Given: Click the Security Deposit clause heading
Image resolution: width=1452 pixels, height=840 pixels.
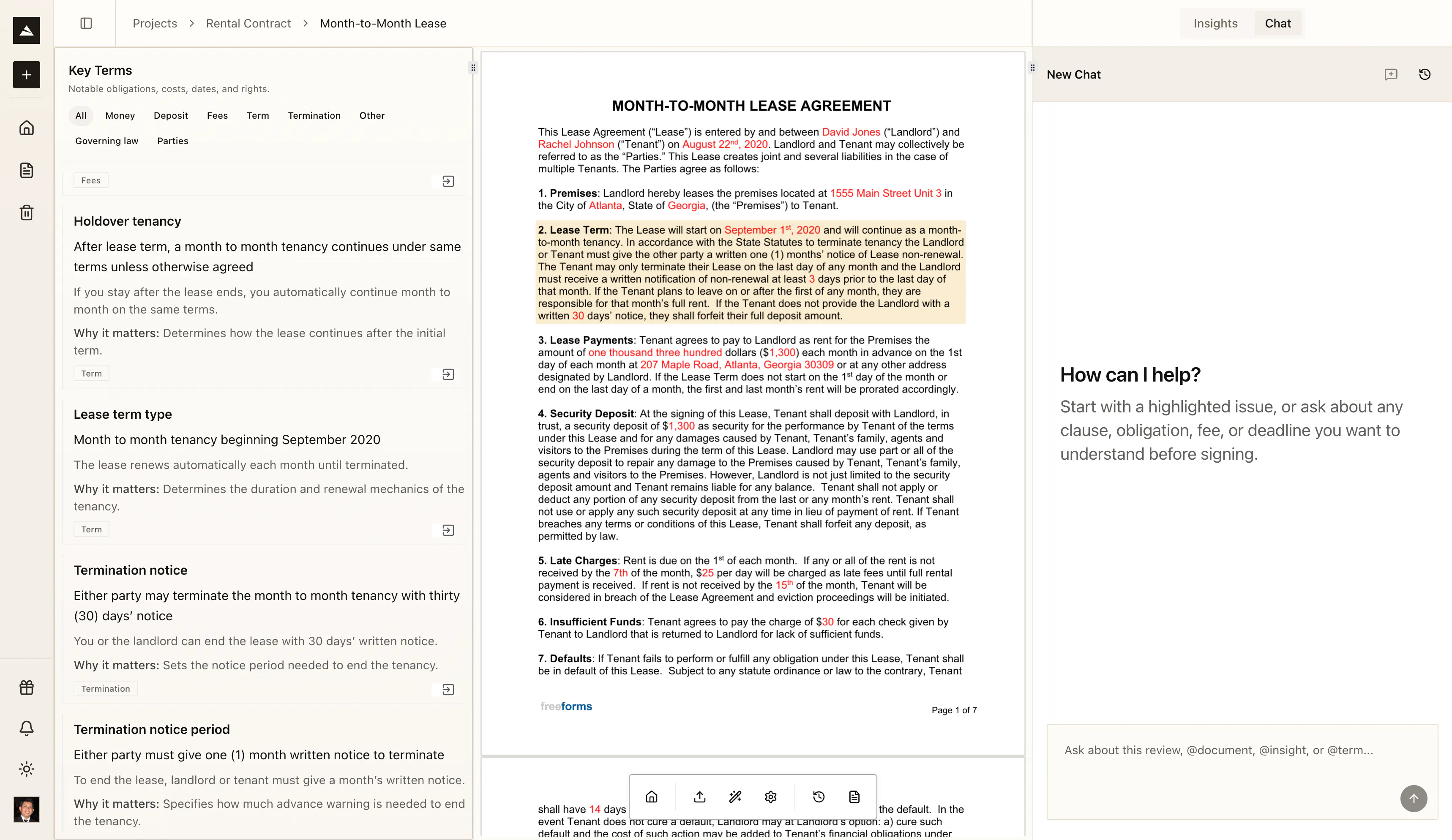Looking at the screenshot, I should (586, 414).
